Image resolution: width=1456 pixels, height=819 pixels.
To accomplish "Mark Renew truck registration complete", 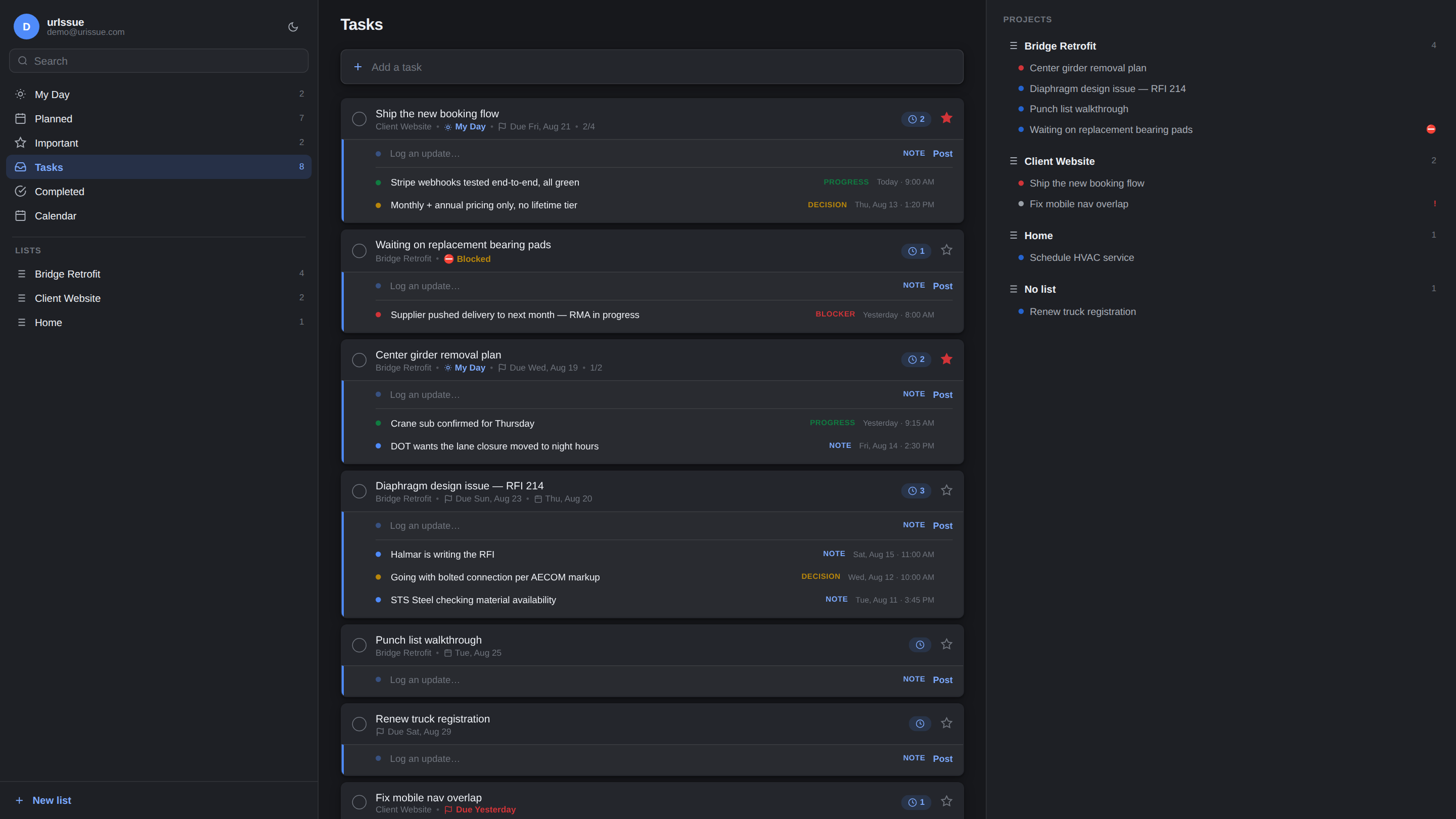I will 359,724.
